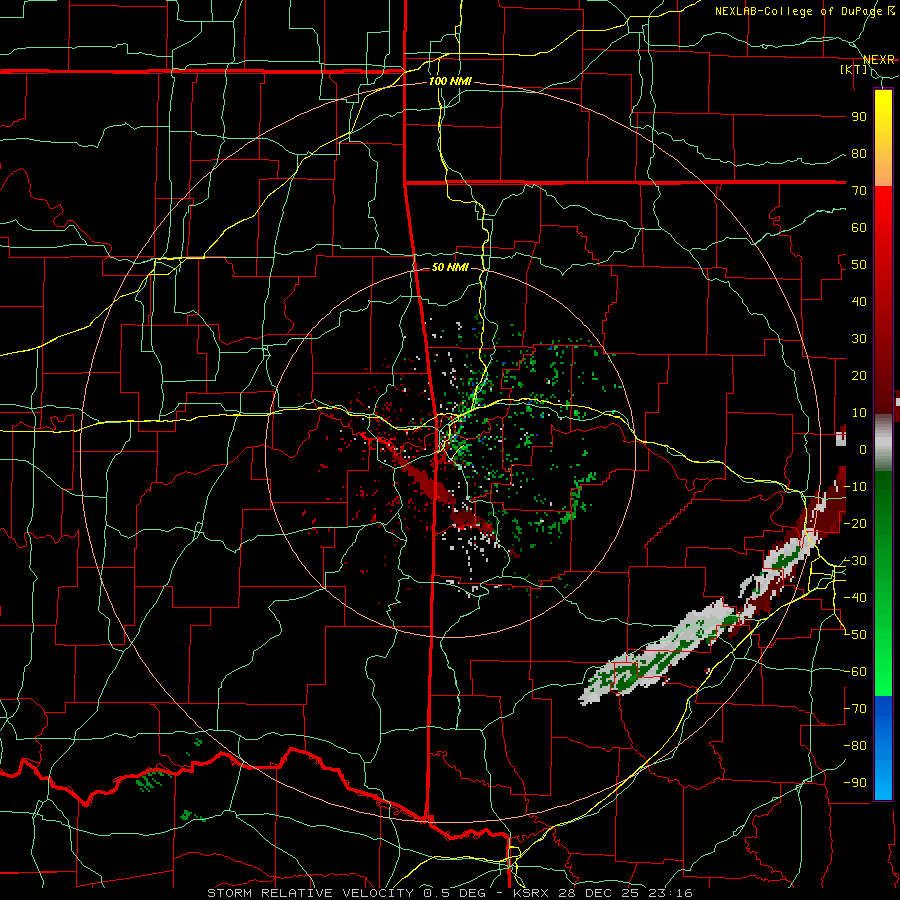The image size is (900, 900).
Task: Click the 70 value on velocity legend
Action: click(x=859, y=191)
